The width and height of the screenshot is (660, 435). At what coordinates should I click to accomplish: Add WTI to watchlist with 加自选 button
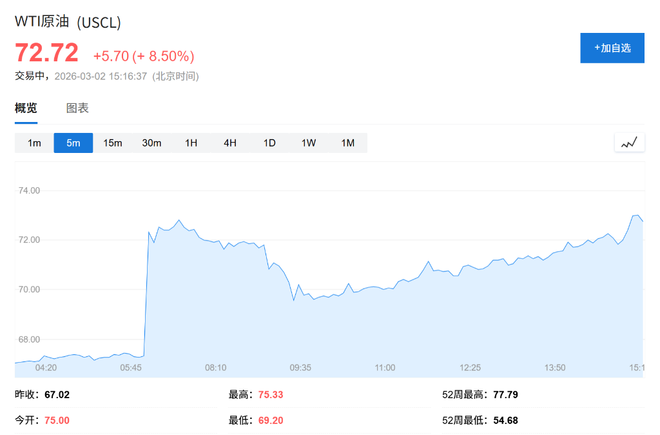[612, 48]
